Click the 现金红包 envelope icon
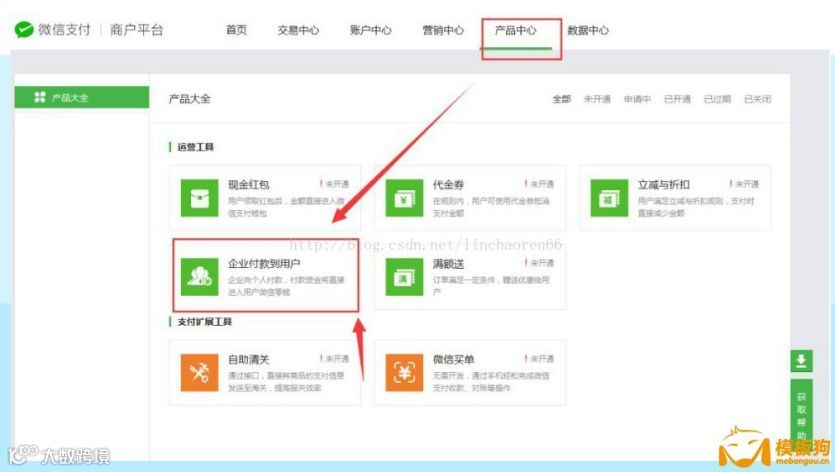 (200, 198)
